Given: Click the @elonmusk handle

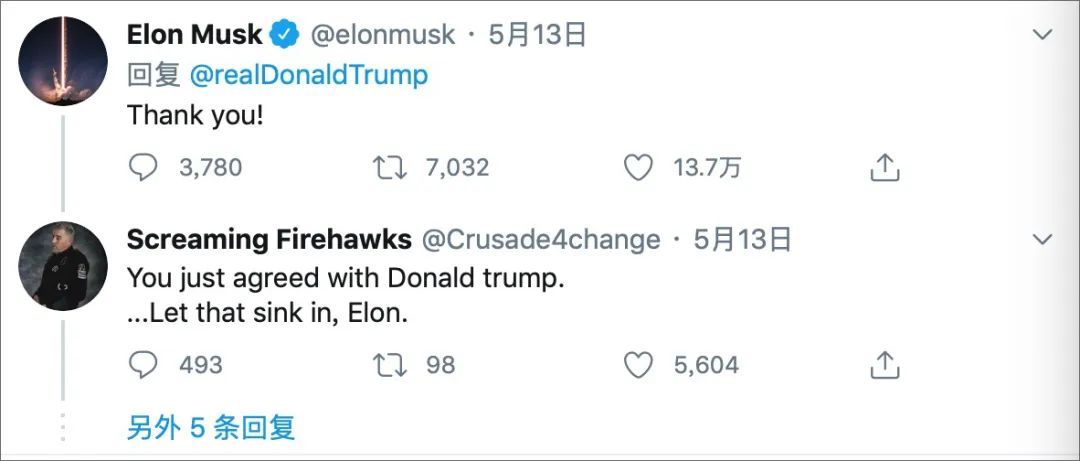Looking at the screenshot, I should [383, 35].
